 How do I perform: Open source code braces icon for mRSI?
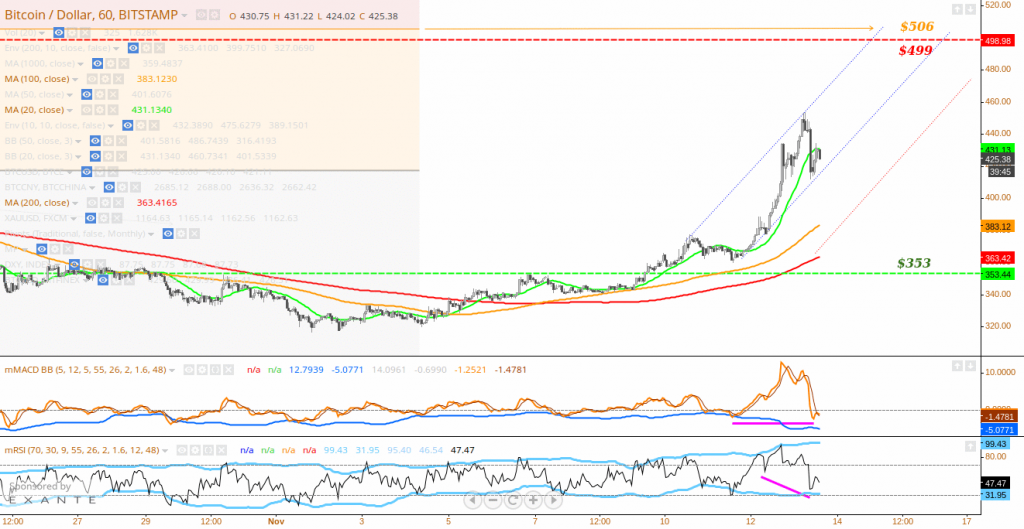click(208, 450)
